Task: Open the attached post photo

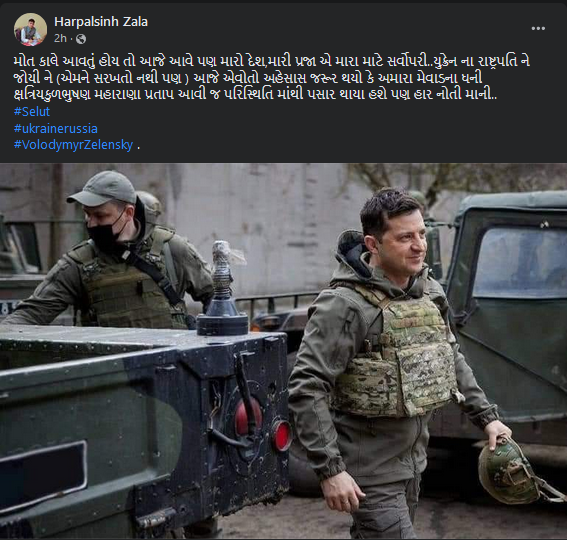Action: pyautogui.click(x=284, y=351)
